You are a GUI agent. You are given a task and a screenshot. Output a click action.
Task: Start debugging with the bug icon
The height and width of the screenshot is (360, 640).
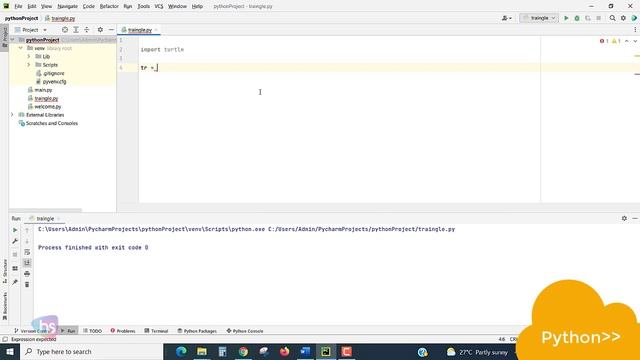577,18
